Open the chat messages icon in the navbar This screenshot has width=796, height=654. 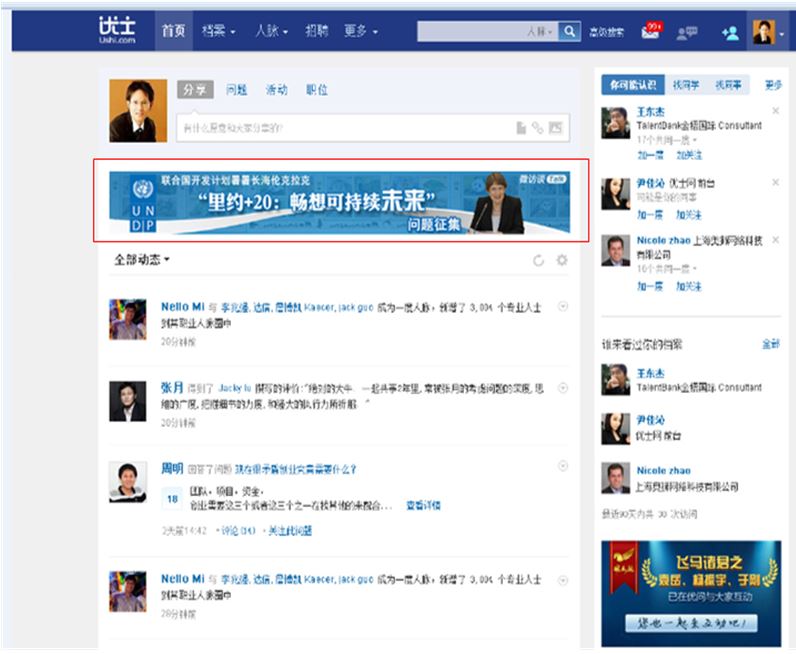pyautogui.click(x=687, y=33)
